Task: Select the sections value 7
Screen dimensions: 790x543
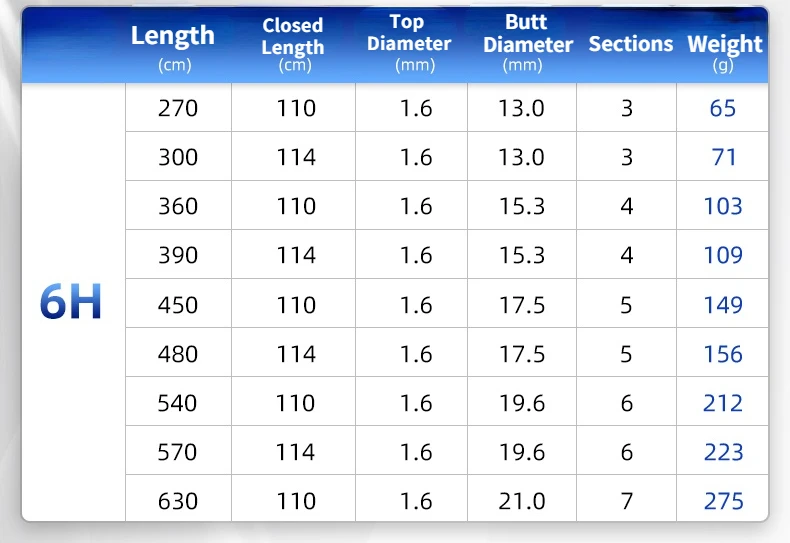Action: (627, 500)
